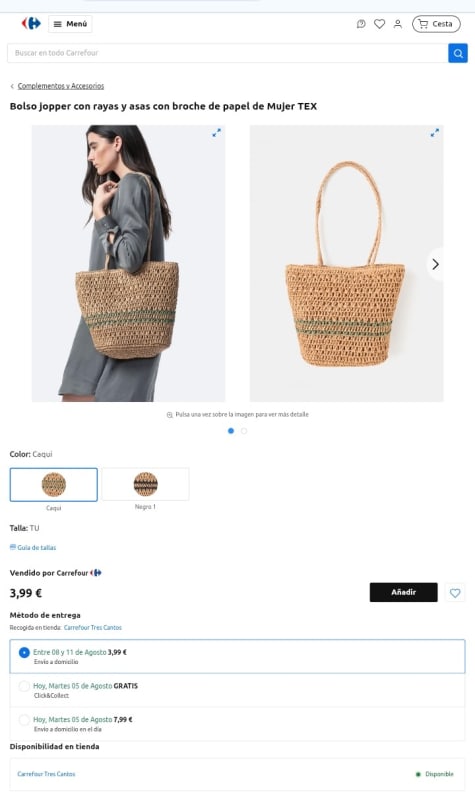475x800 pixels.
Task: Click the blue search magnifier button
Action: (458, 53)
